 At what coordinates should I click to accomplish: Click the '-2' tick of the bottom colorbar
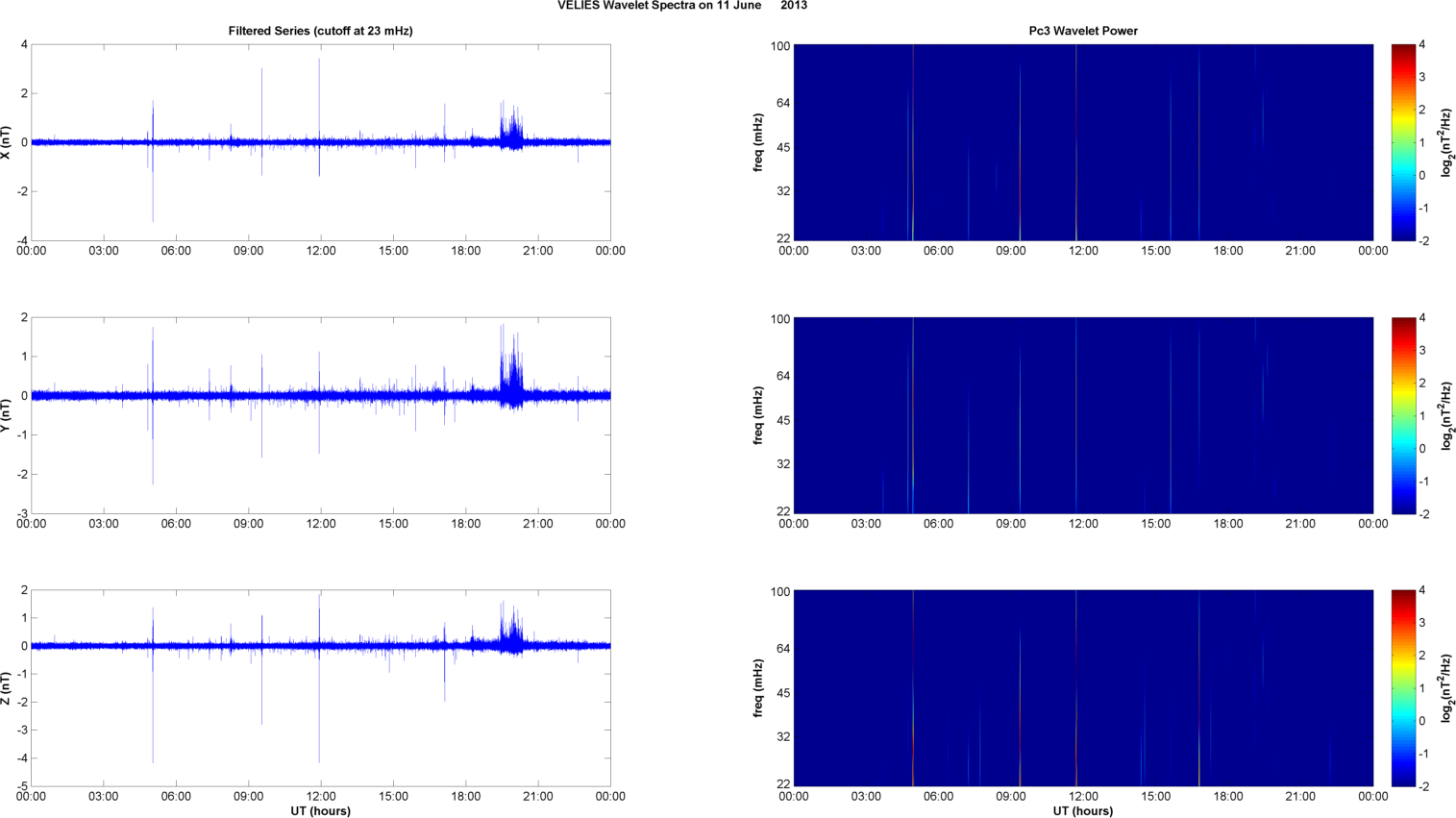[x=1423, y=786]
